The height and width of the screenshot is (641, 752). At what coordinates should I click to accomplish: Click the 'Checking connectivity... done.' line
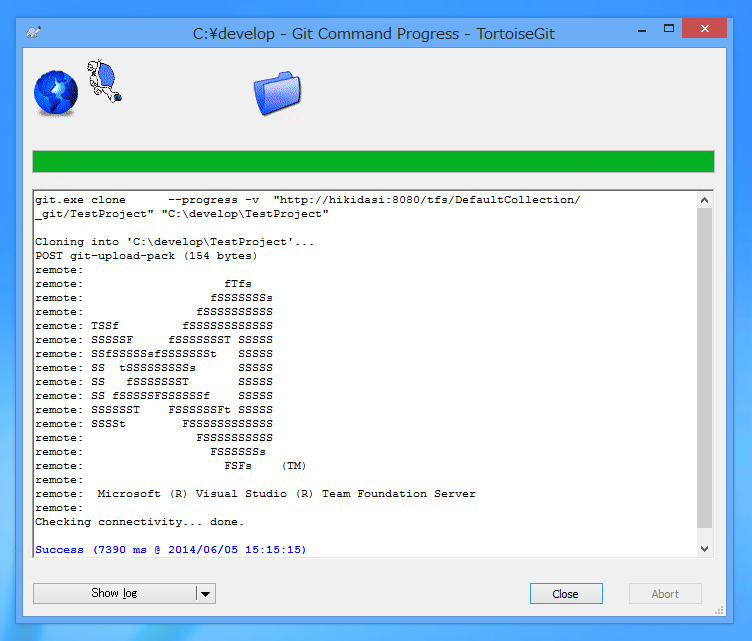click(x=140, y=522)
